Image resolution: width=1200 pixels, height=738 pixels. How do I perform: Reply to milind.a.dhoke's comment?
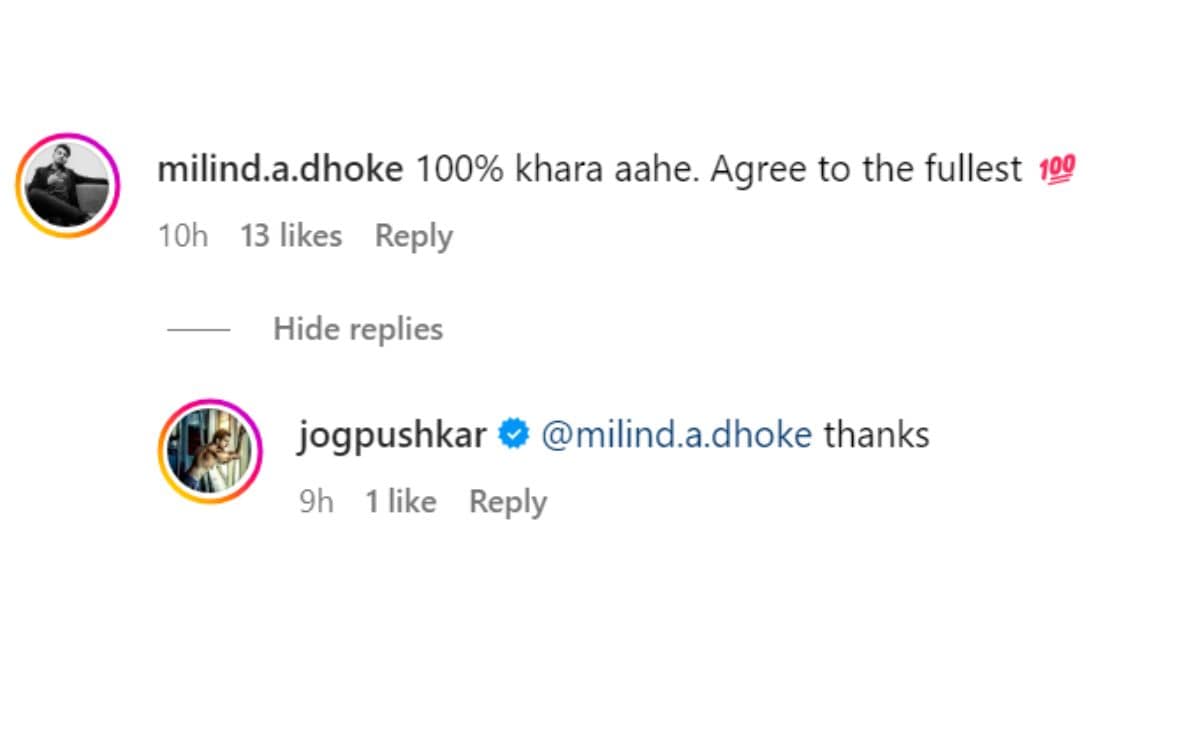(x=413, y=236)
